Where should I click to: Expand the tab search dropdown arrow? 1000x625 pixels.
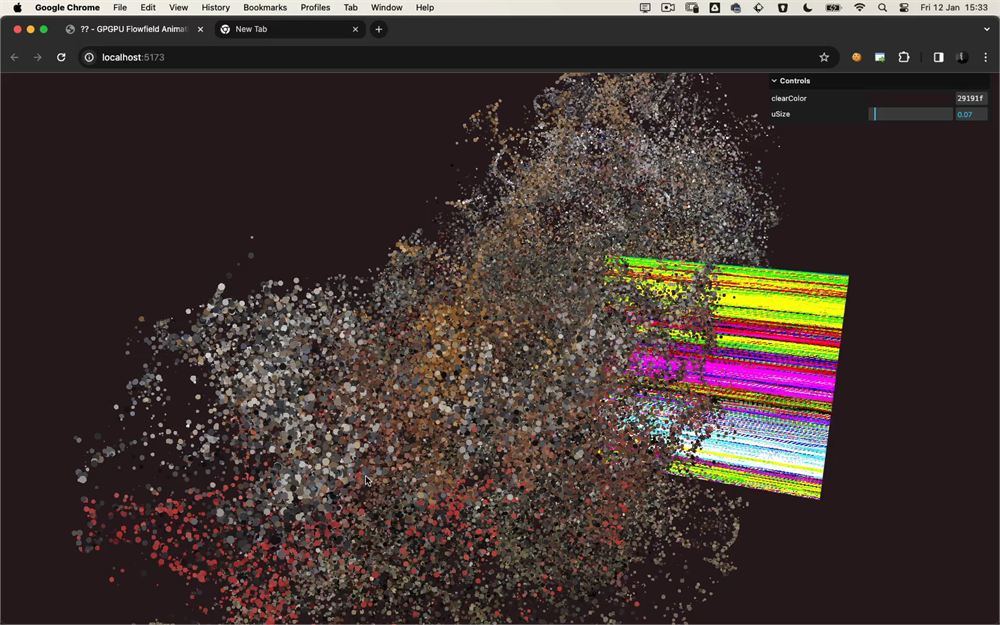click(987, 29)
